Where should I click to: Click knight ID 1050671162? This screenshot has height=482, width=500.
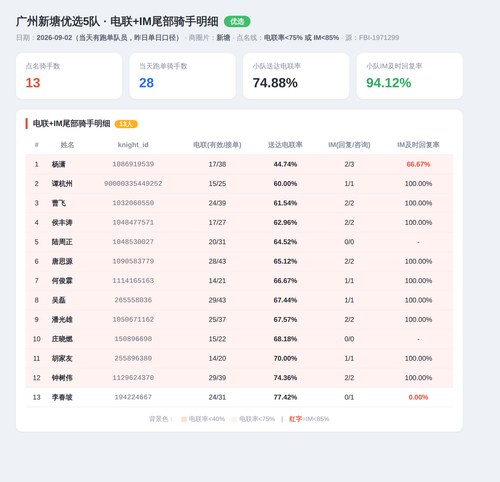(133, 319)
